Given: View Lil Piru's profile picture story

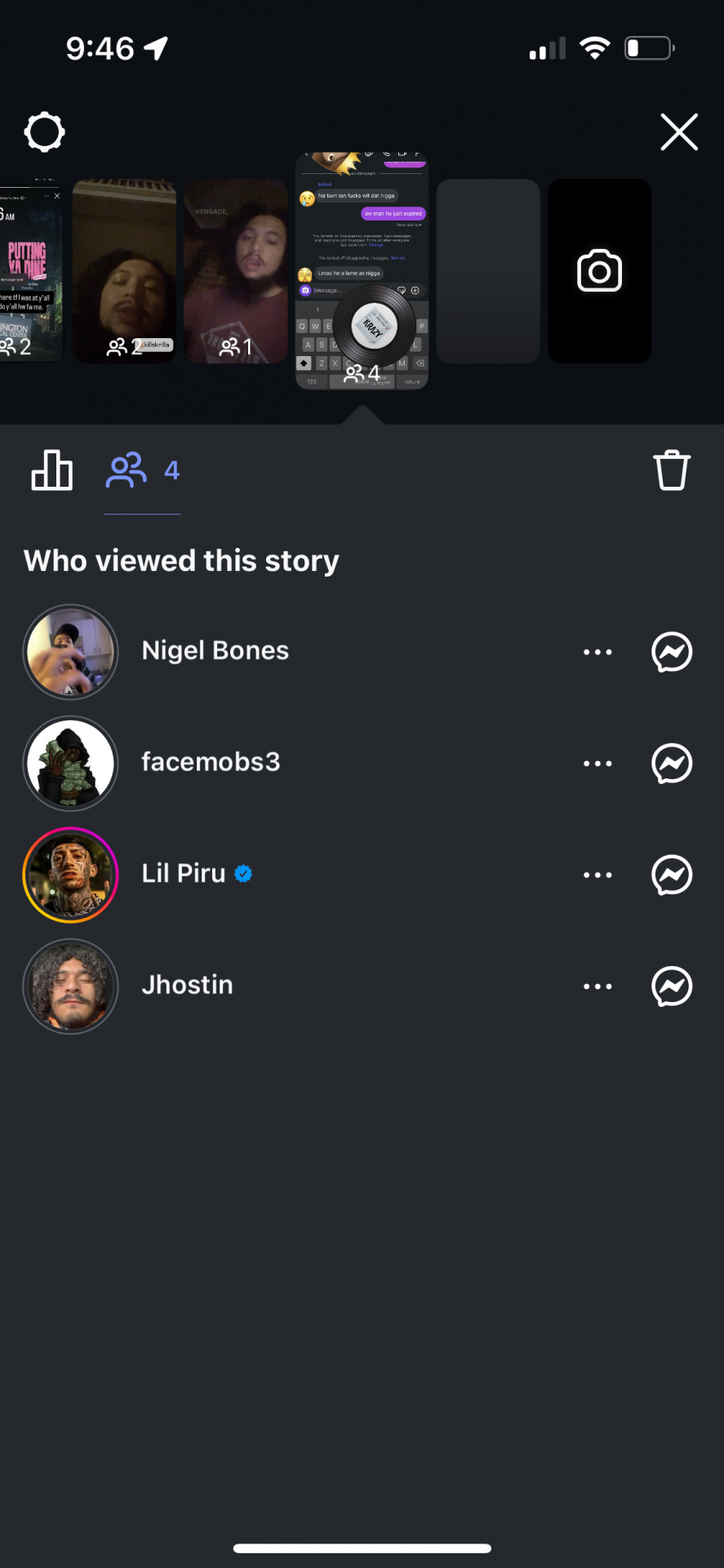Looking at the screenshot, I should pyautogui.click(x=71, y=875).
